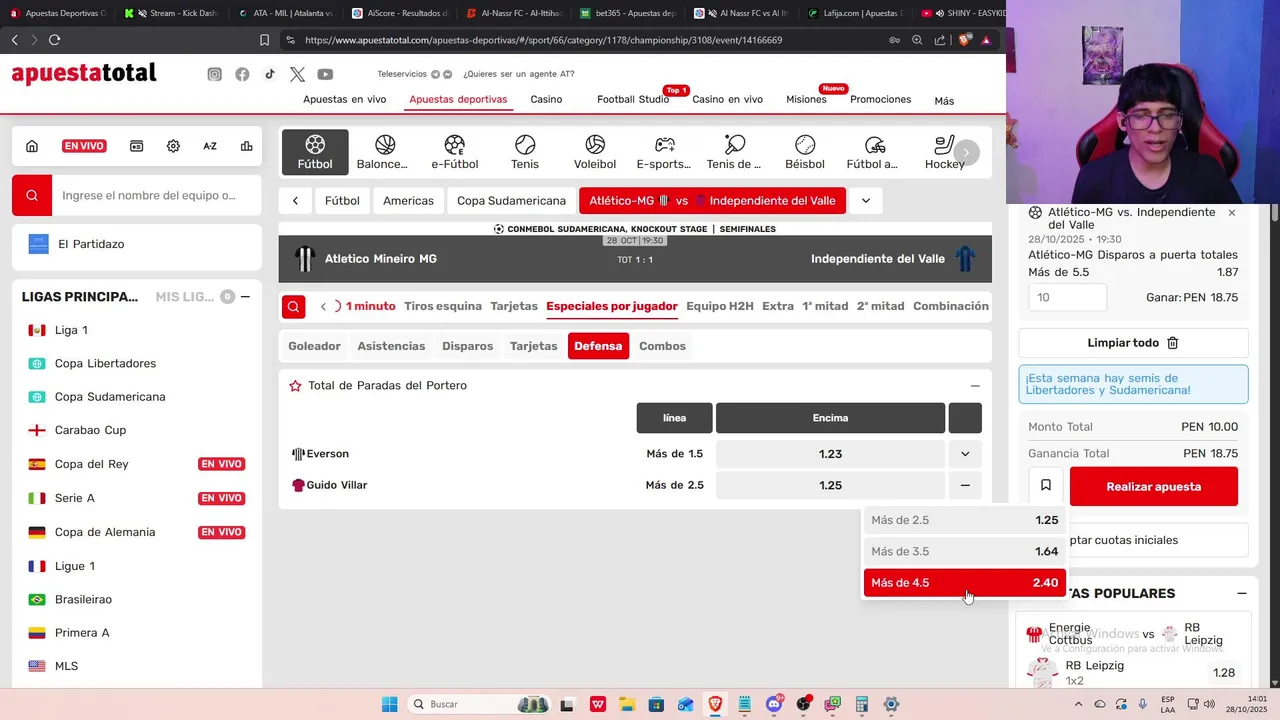Switch to the Combinación tab

951,306
